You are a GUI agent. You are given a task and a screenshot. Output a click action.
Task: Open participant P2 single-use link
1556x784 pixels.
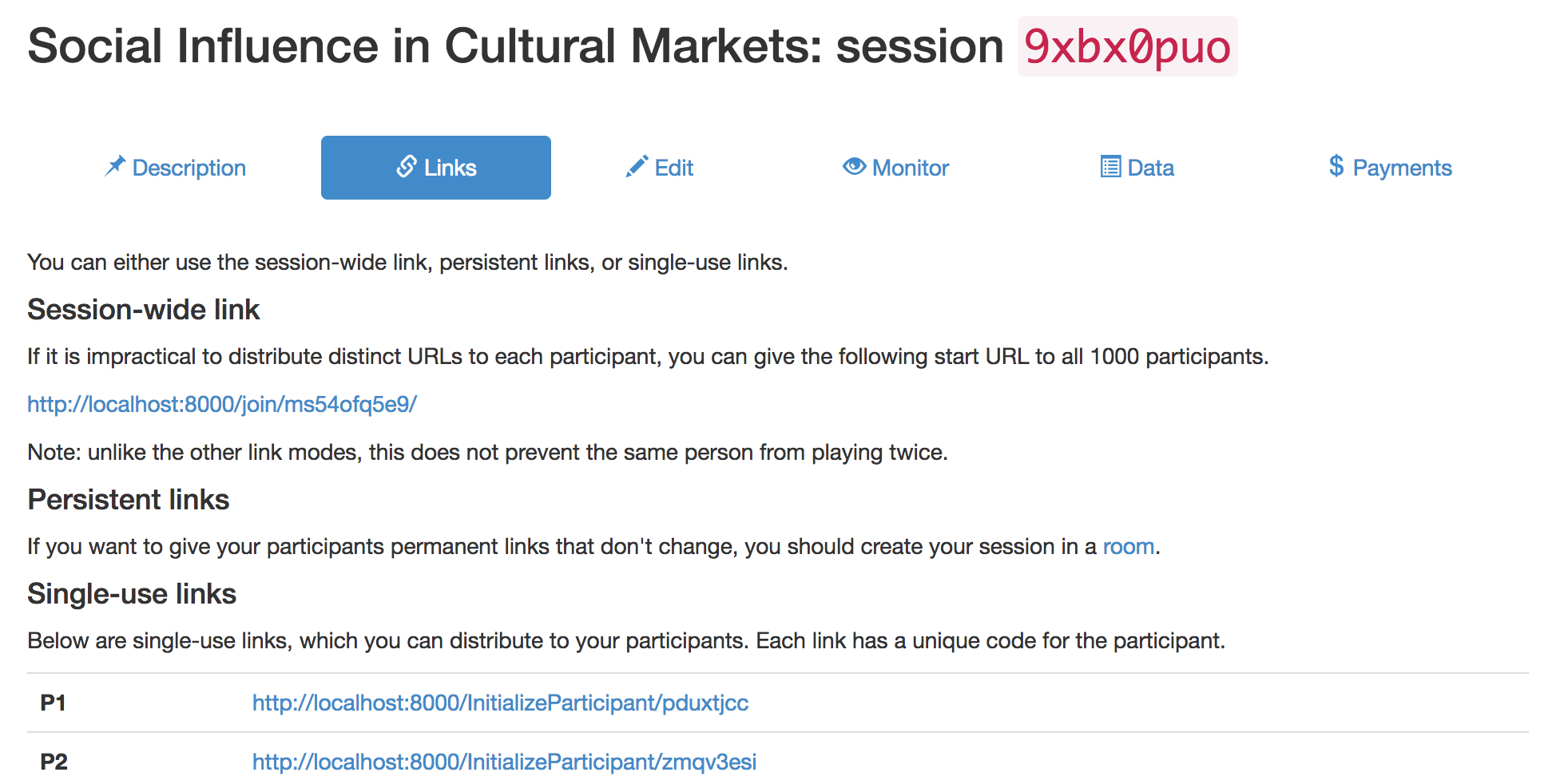click(504, 762)
